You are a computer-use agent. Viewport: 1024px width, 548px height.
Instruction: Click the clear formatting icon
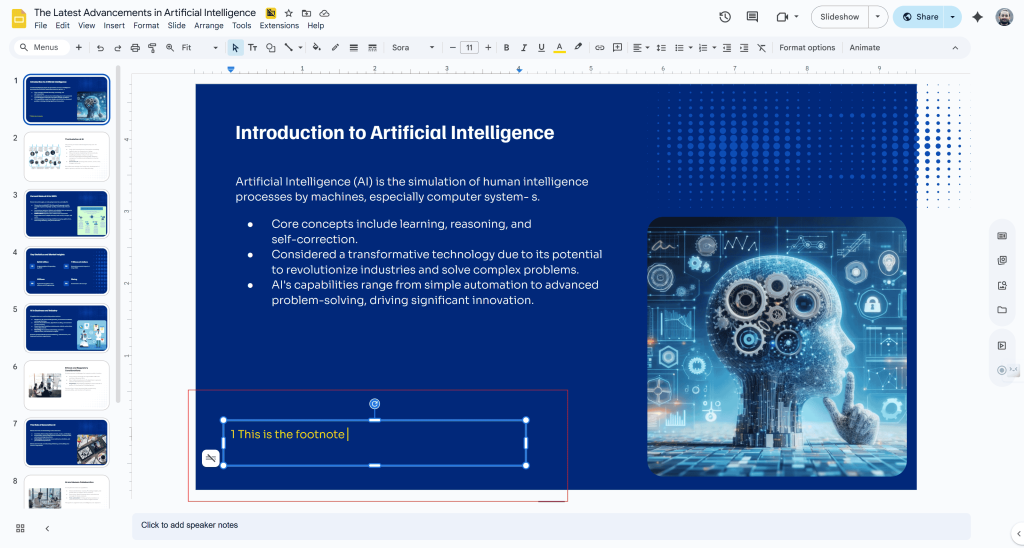tap(761, 47)
